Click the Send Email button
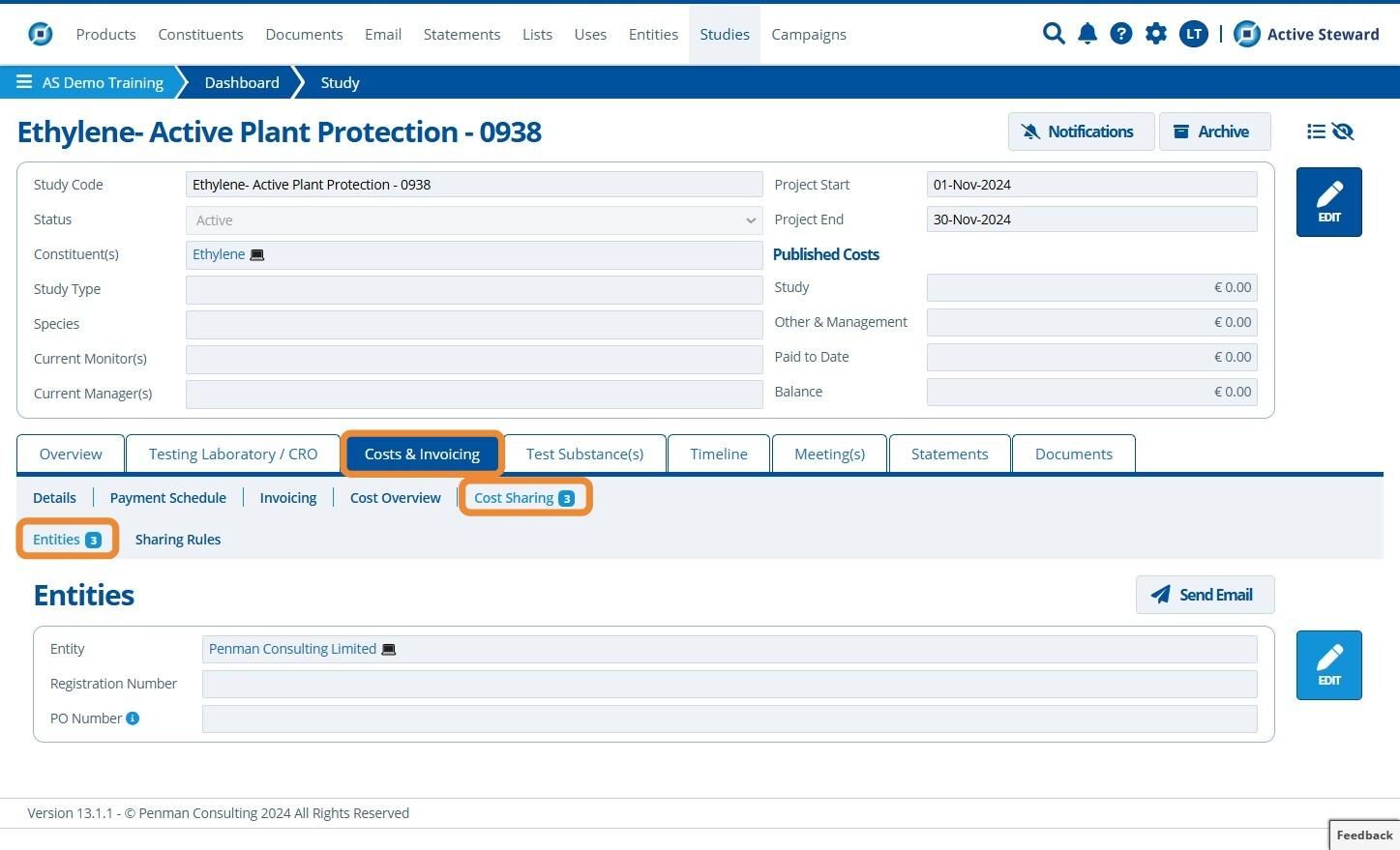This screenshot has width=1400, height=850. (1205, 595)
